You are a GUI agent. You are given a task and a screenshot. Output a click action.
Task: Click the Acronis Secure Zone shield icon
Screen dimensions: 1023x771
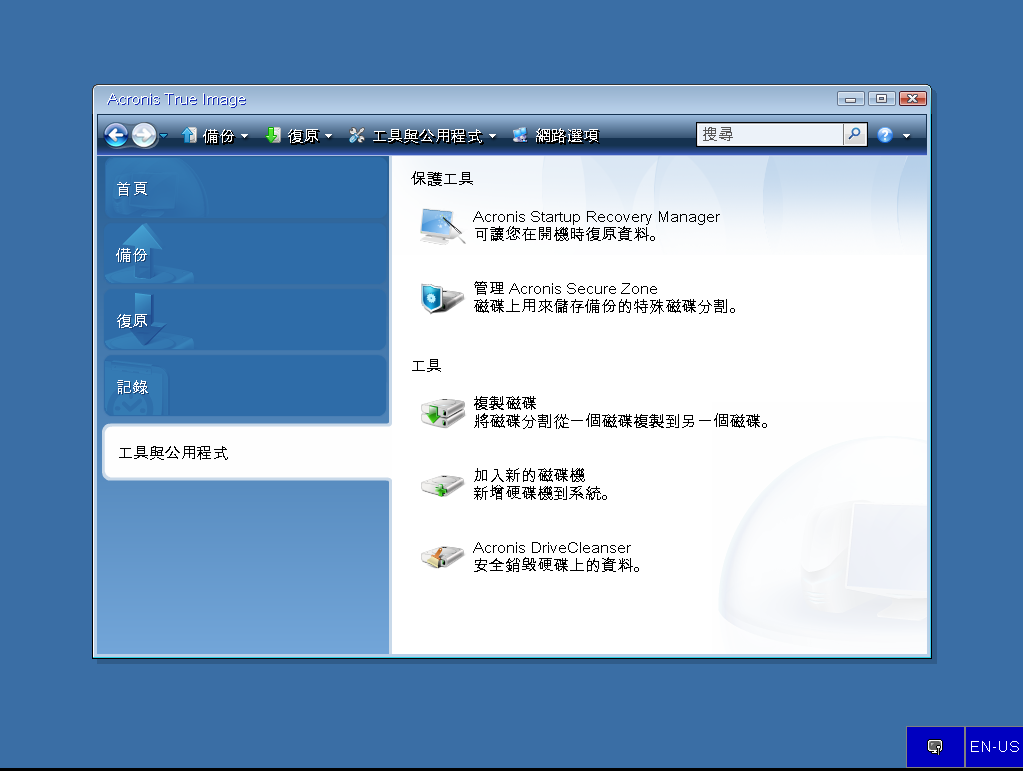pos(442,298)
